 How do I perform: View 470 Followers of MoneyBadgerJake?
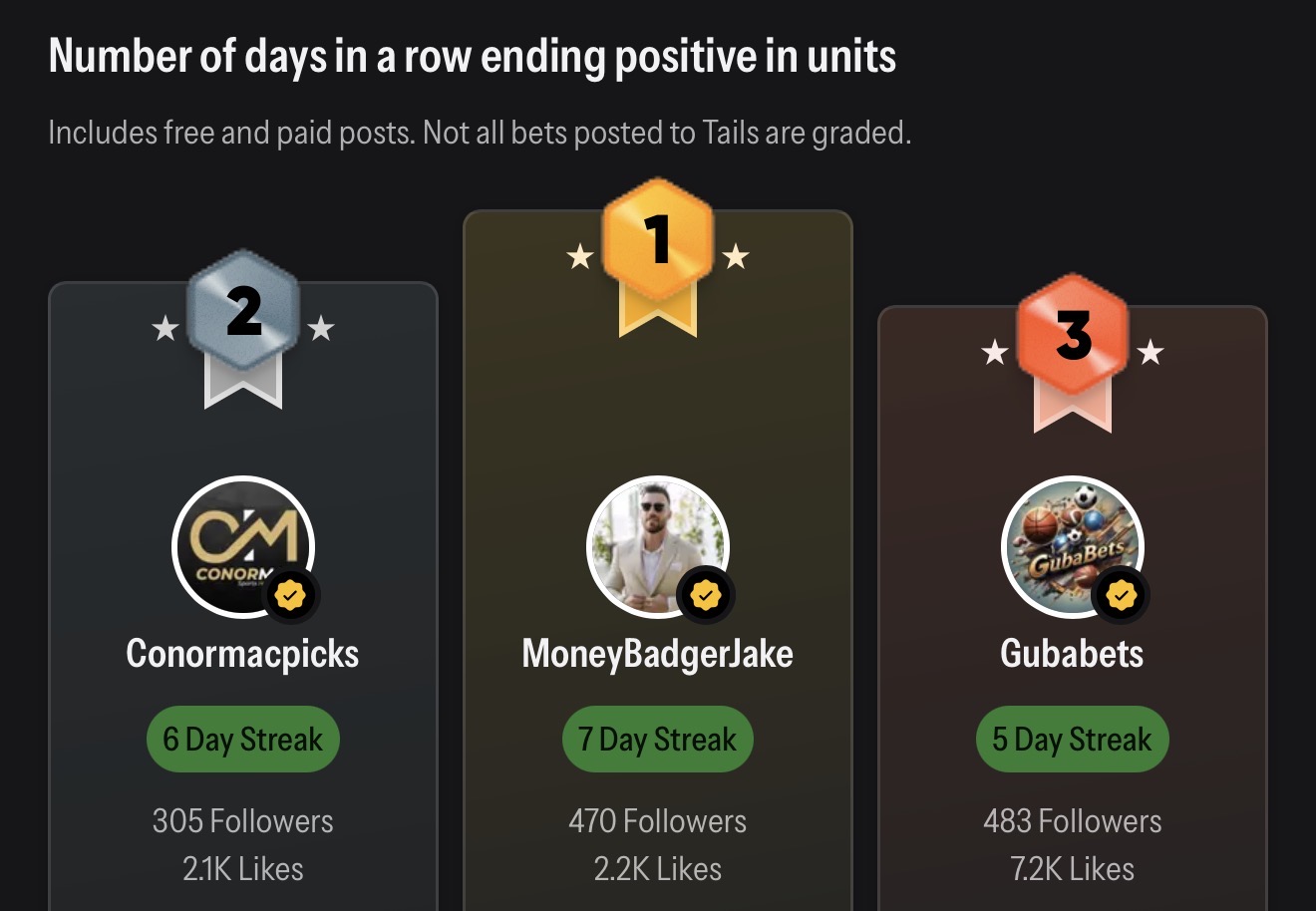pos(658,821)
